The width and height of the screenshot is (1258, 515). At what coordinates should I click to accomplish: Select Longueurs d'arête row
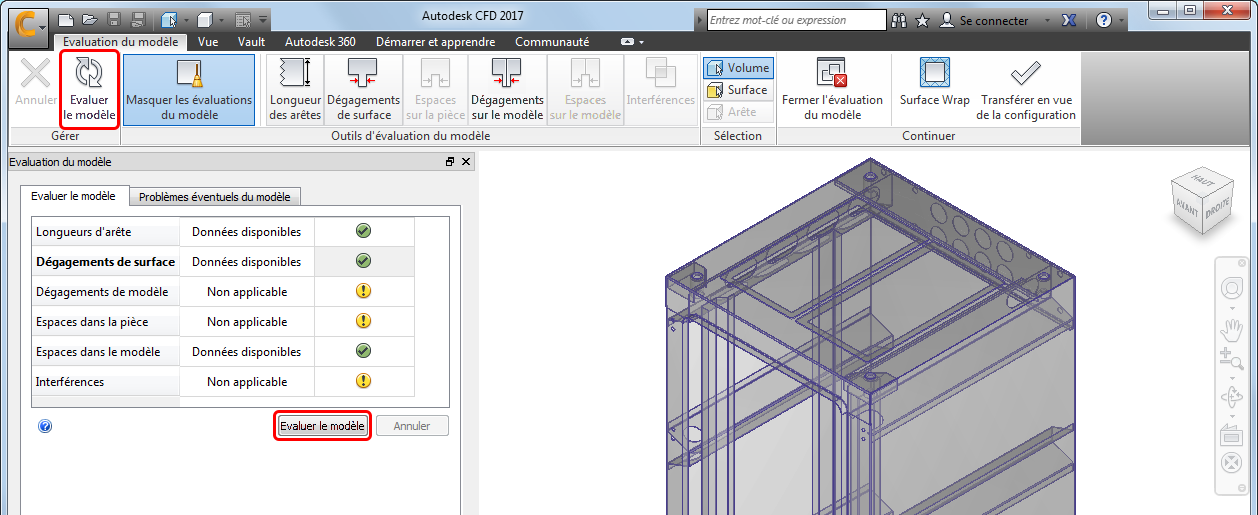click(223, 232)
